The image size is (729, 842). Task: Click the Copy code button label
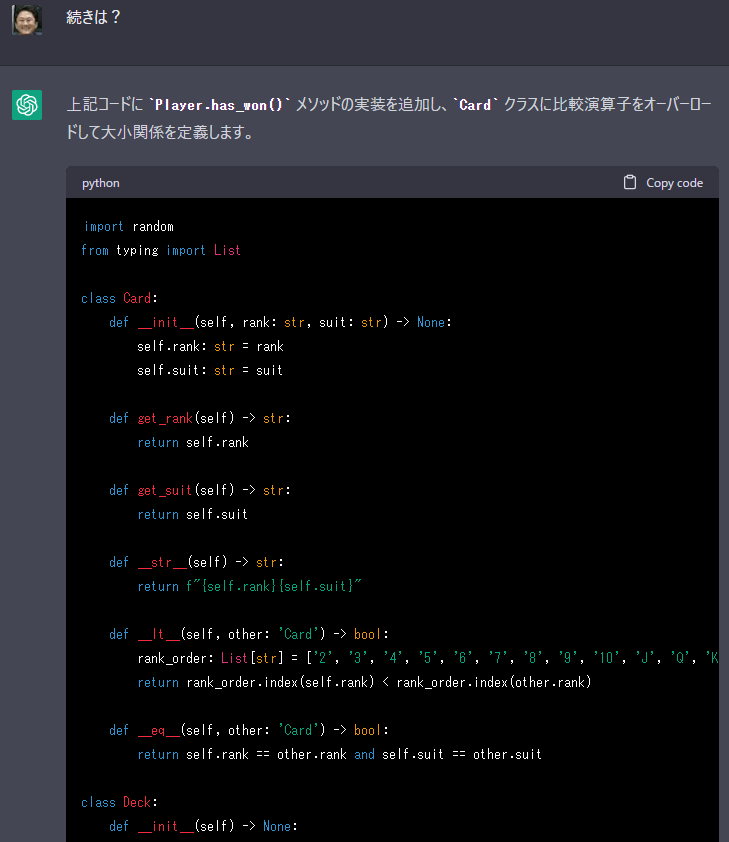(x=674, y=183)
